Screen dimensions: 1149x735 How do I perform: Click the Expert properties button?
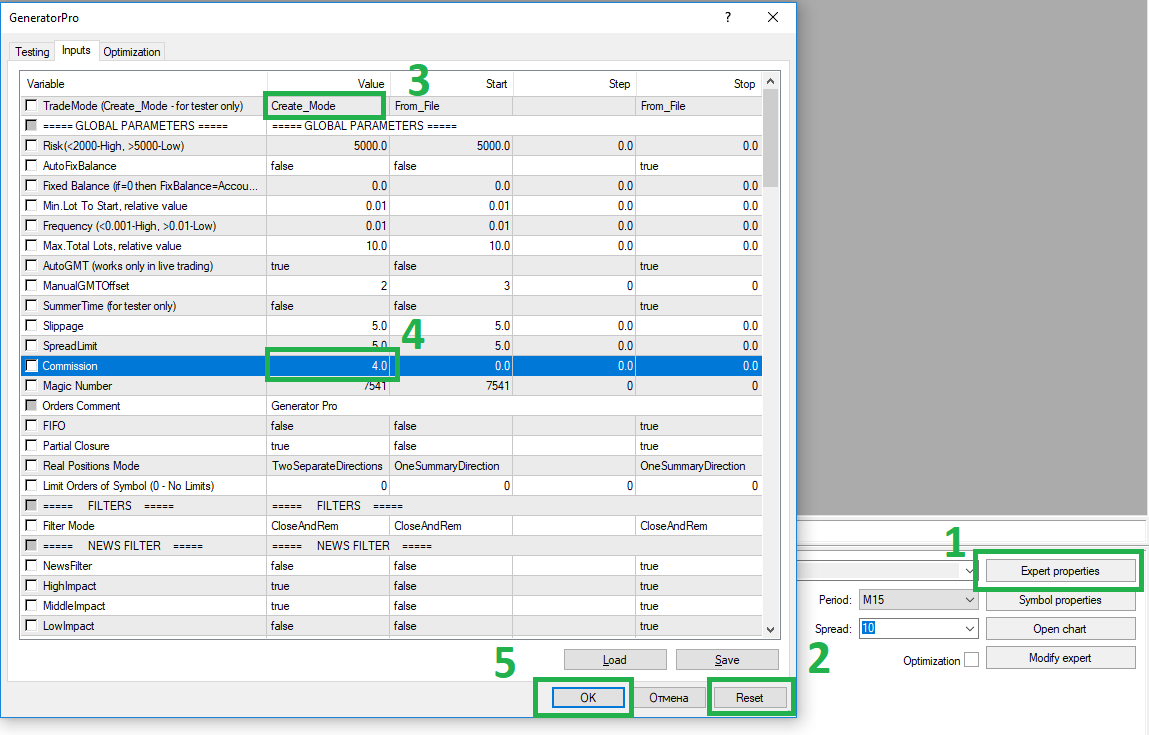point(1060,571)
